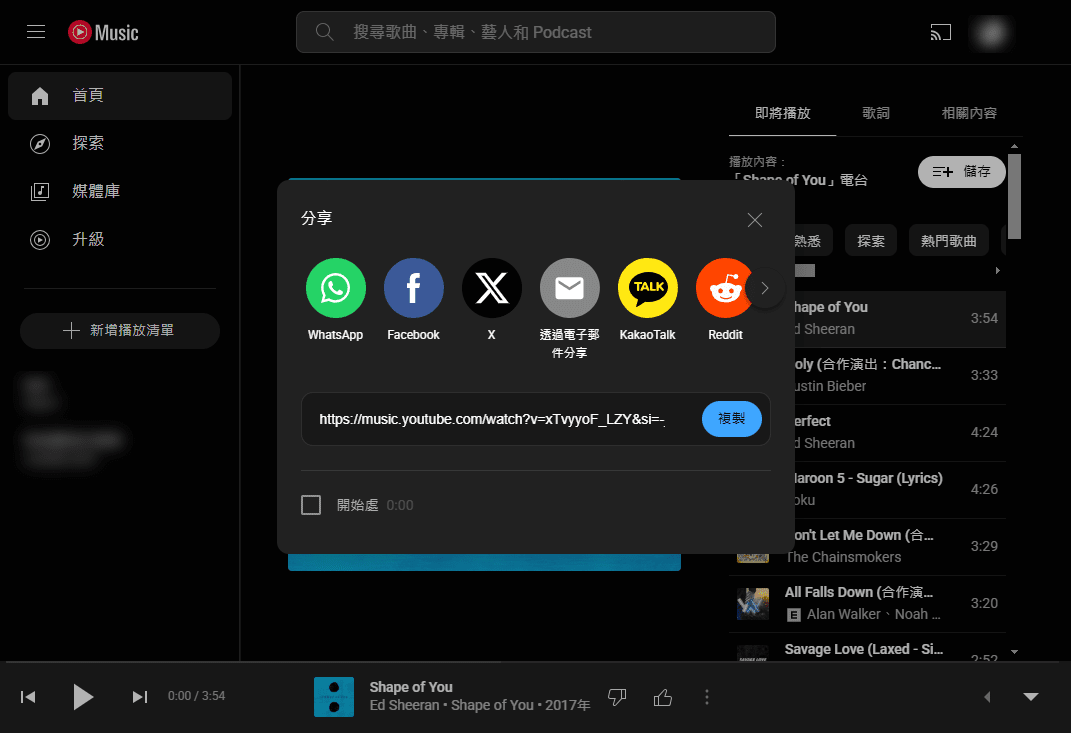
Task: Switch to 即將播放 tab
Action: pyautogui.click(x=782, y=113)
